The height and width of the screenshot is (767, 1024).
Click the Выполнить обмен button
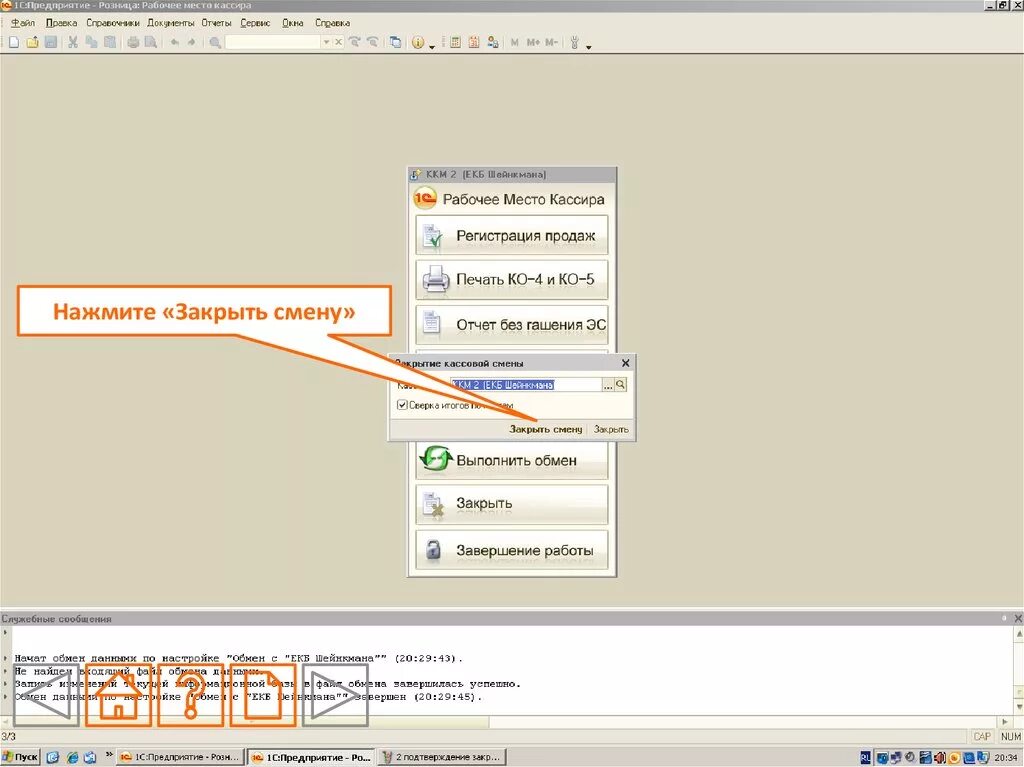[x=511, y=461]
